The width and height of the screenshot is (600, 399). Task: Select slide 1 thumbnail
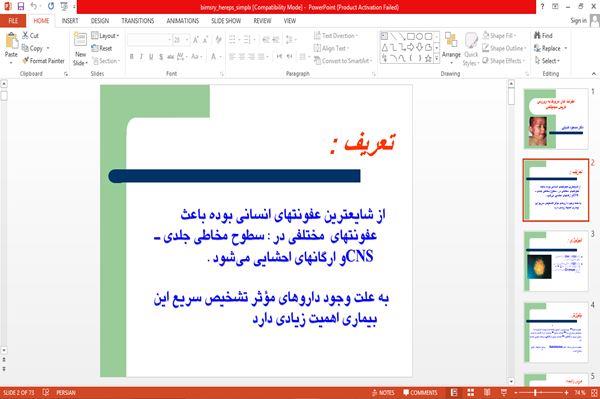(x=556, y=119)
